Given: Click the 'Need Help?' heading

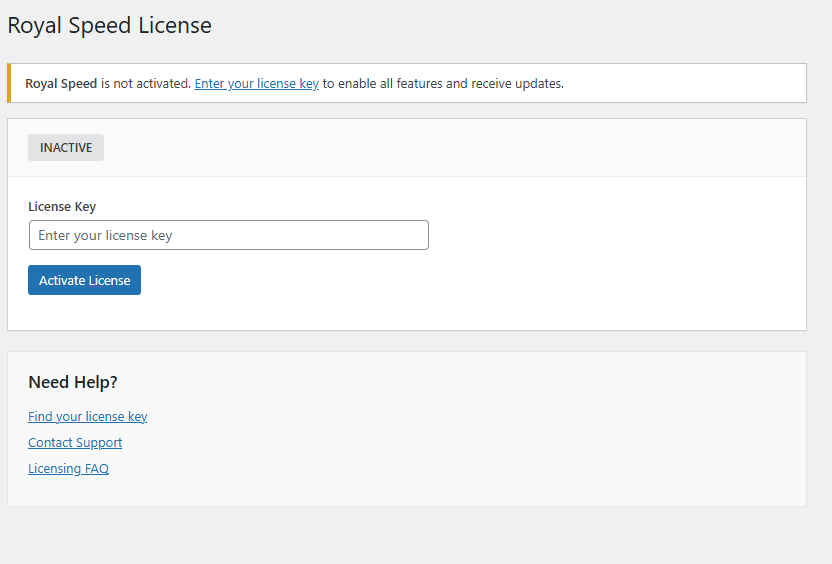Looking at the screenshot, I should pos(73,382).
